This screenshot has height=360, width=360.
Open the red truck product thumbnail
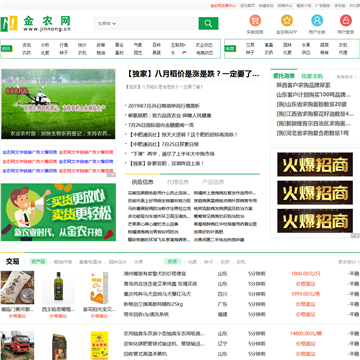(17, 345)
